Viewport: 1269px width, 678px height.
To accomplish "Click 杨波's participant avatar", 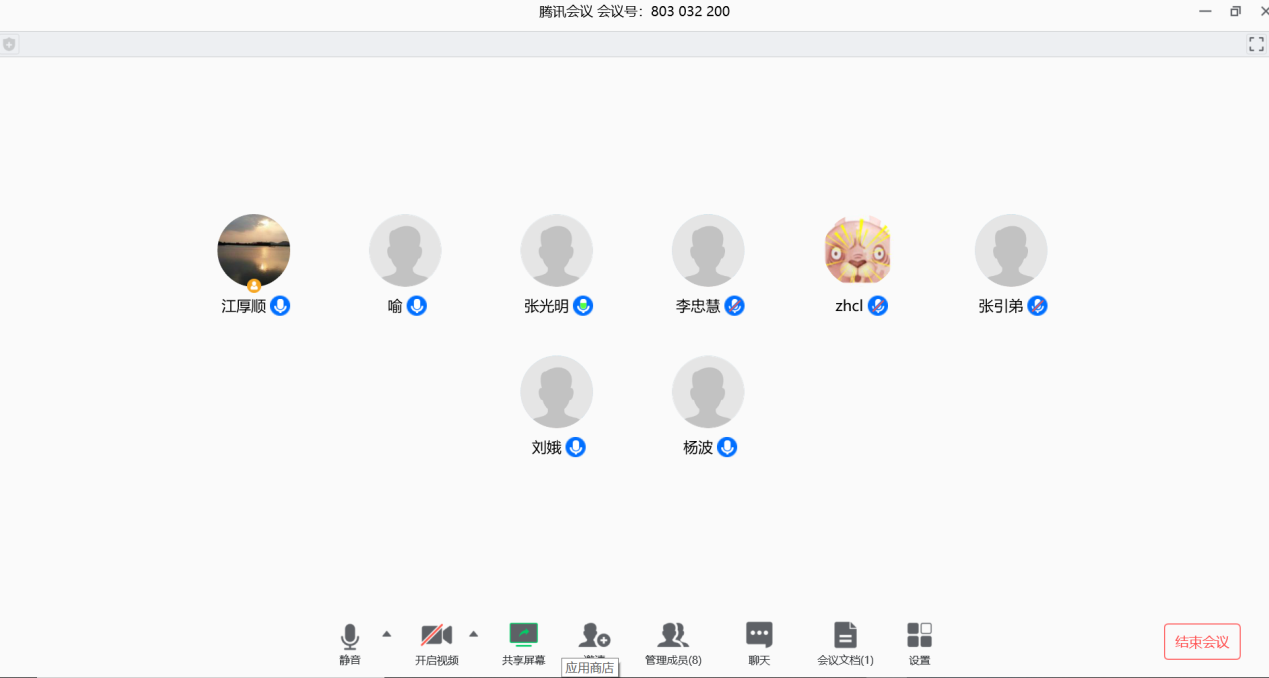I will coord(708,391).
